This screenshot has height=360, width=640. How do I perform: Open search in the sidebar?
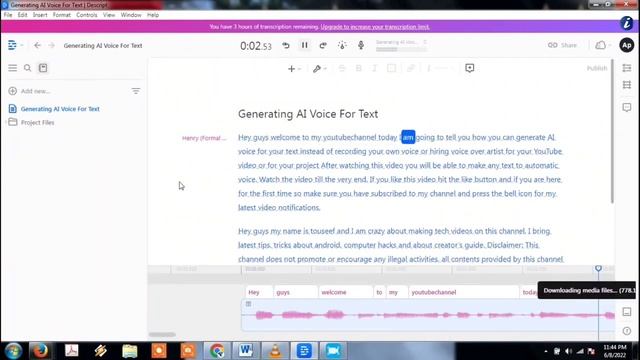tap(27, 68)
